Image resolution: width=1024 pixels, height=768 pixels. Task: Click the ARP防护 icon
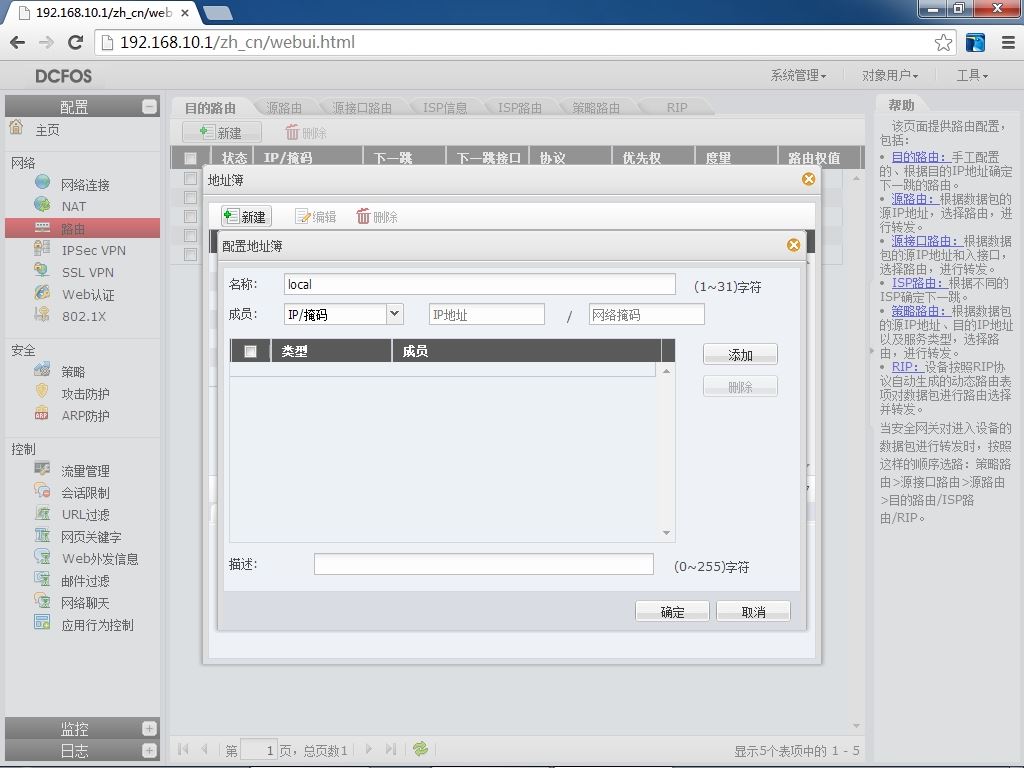pos(42,413)
